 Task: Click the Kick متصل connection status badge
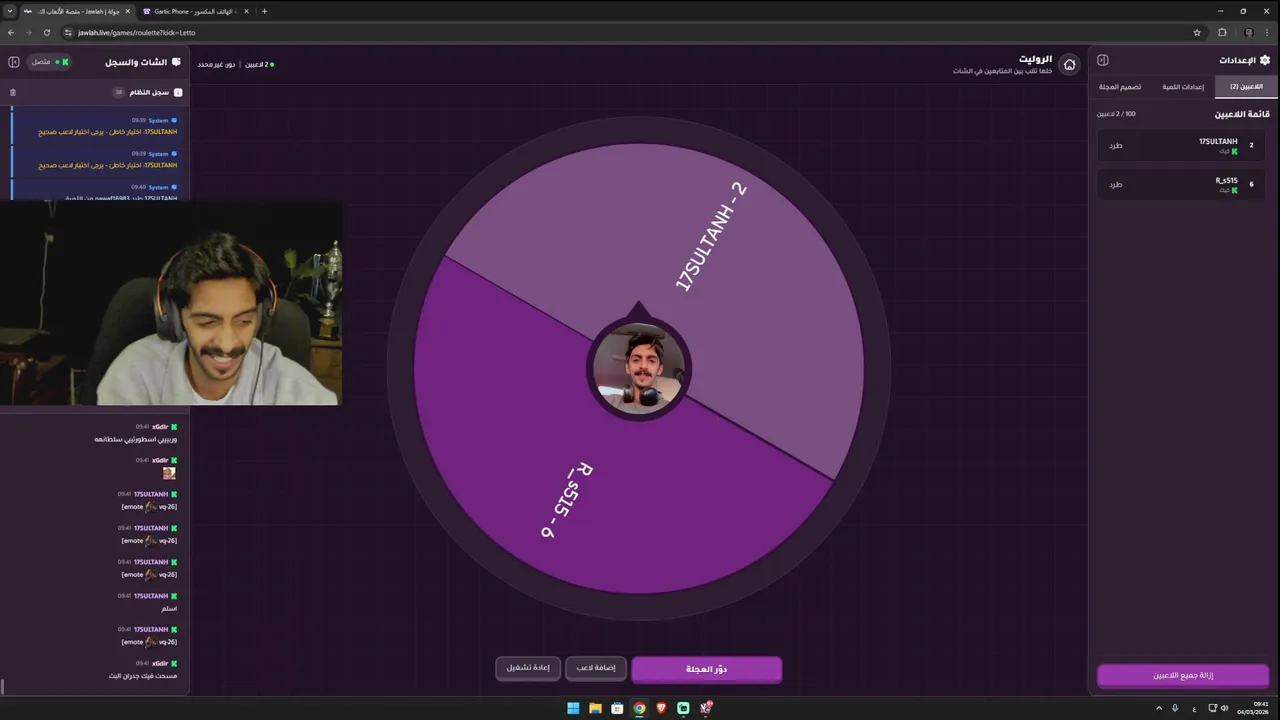(49, 62)
